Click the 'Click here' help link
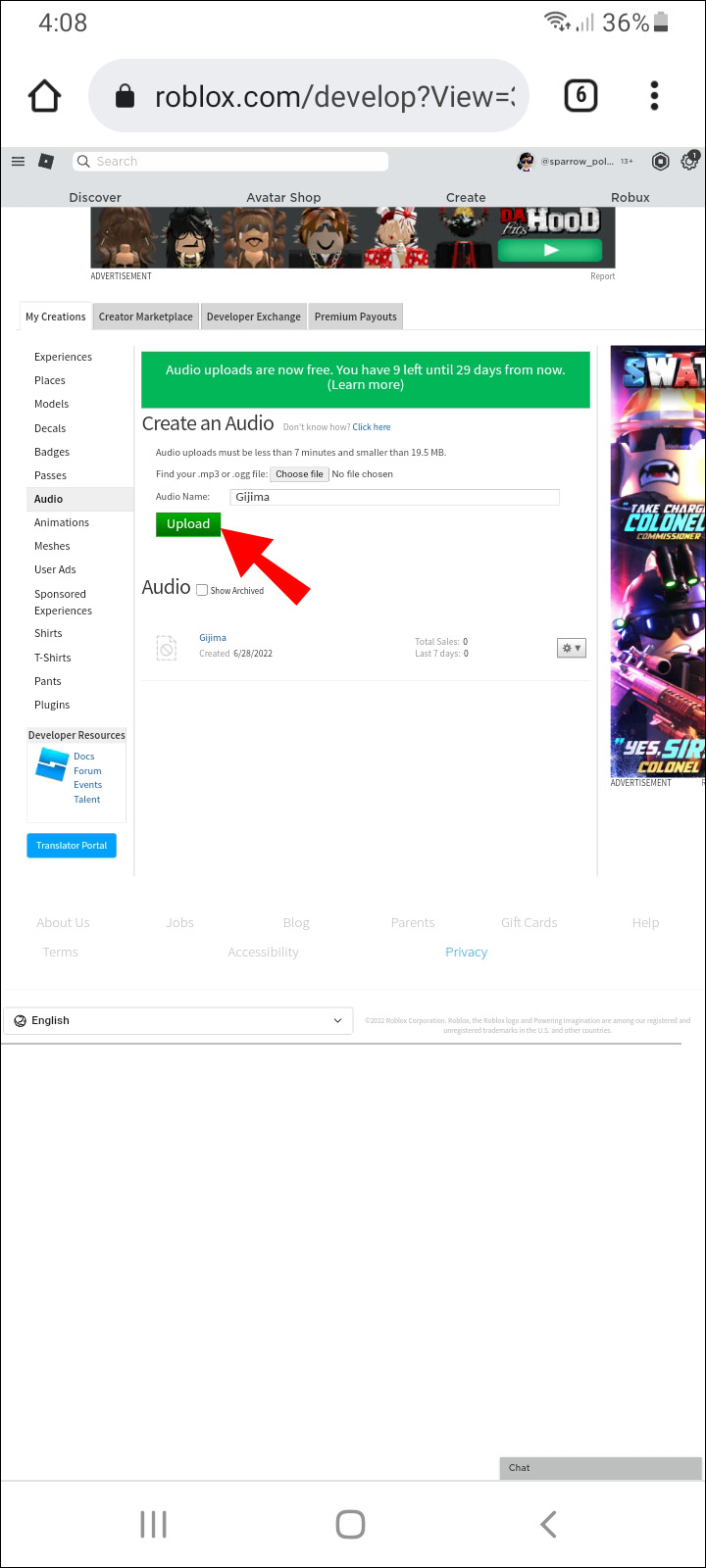Screen dimensions: 706x1568 (372, 427)
